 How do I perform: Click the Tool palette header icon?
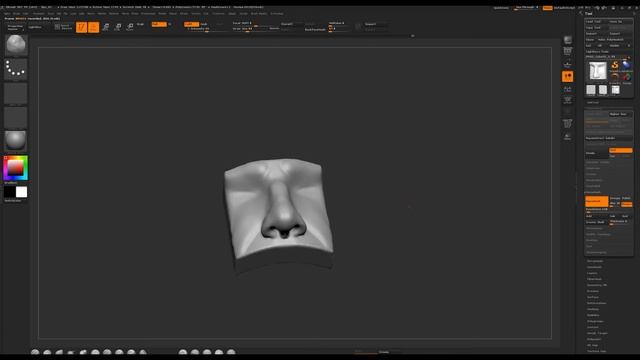coord(581,13)
